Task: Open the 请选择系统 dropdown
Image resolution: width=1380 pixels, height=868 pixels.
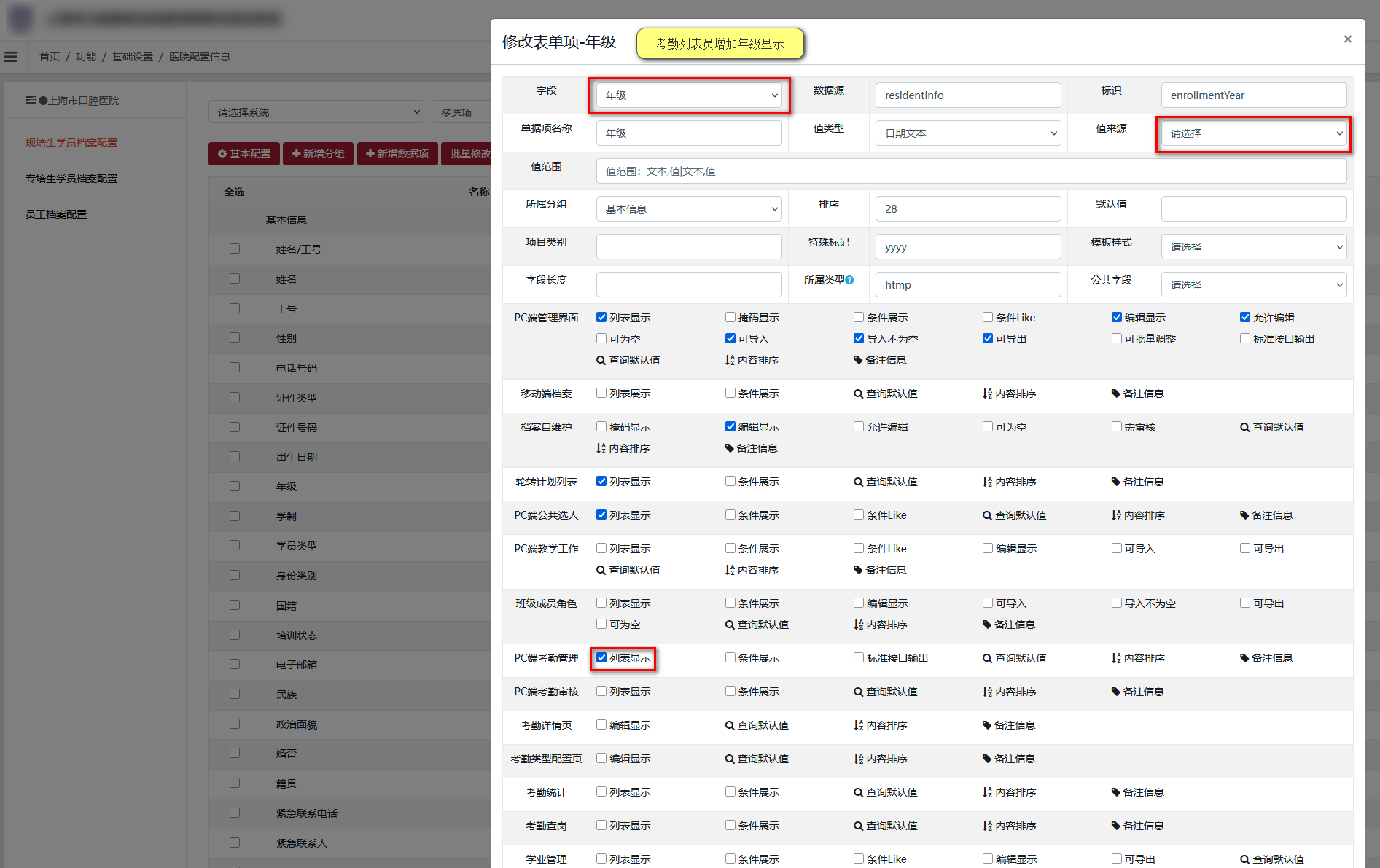Action: pyautogui.click(x=316, y=112)
